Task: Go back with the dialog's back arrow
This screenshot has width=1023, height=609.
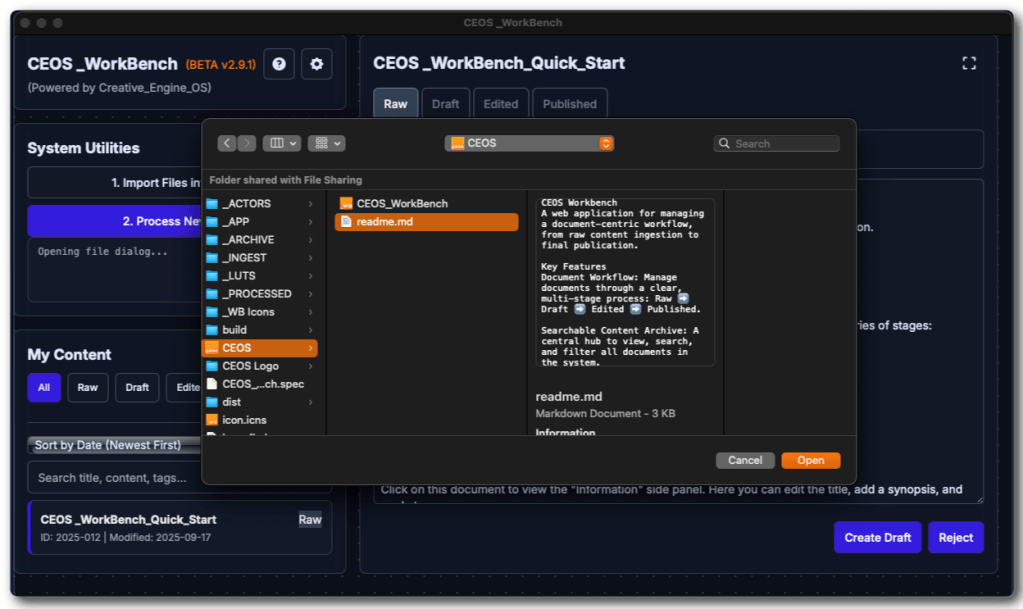Action: point(227,143)
